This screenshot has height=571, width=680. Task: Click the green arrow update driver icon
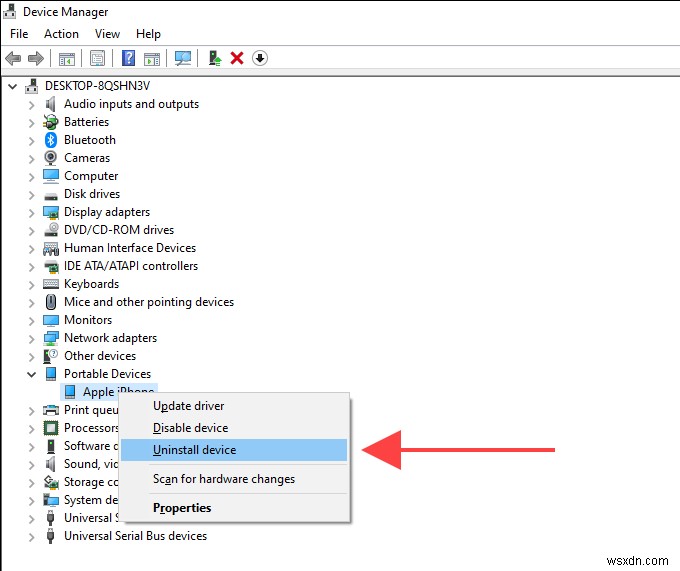[215, 58]
